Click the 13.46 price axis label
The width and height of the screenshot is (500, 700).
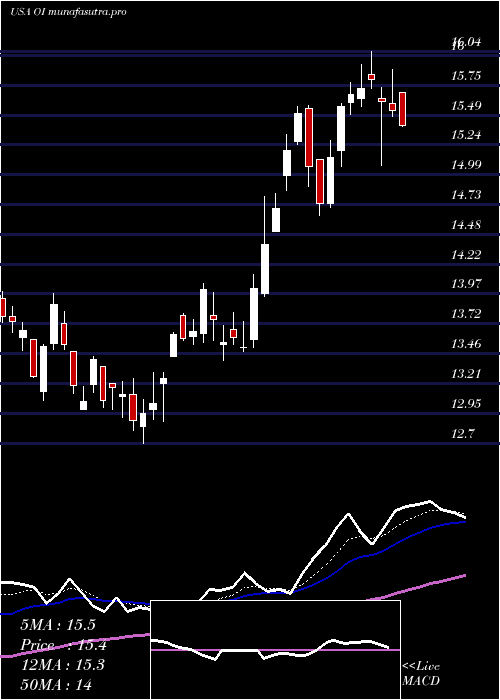(466, 344)
